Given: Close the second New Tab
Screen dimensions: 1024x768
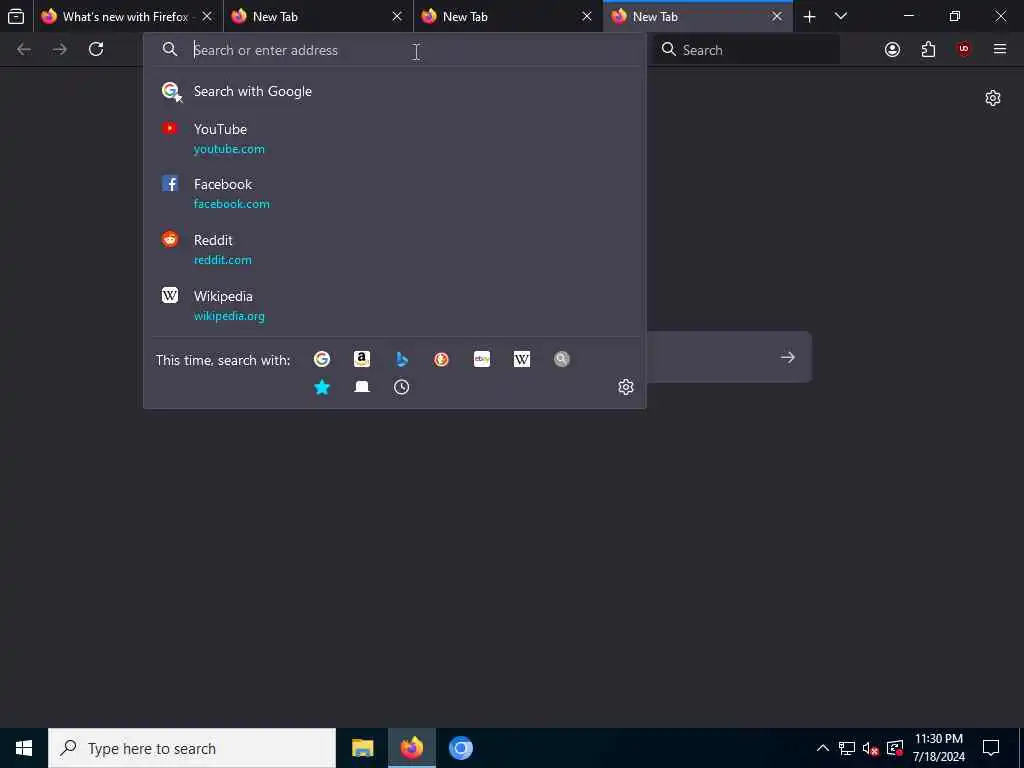Looking at the screenshot, I should pyautogui.click(x=397, y=16).
